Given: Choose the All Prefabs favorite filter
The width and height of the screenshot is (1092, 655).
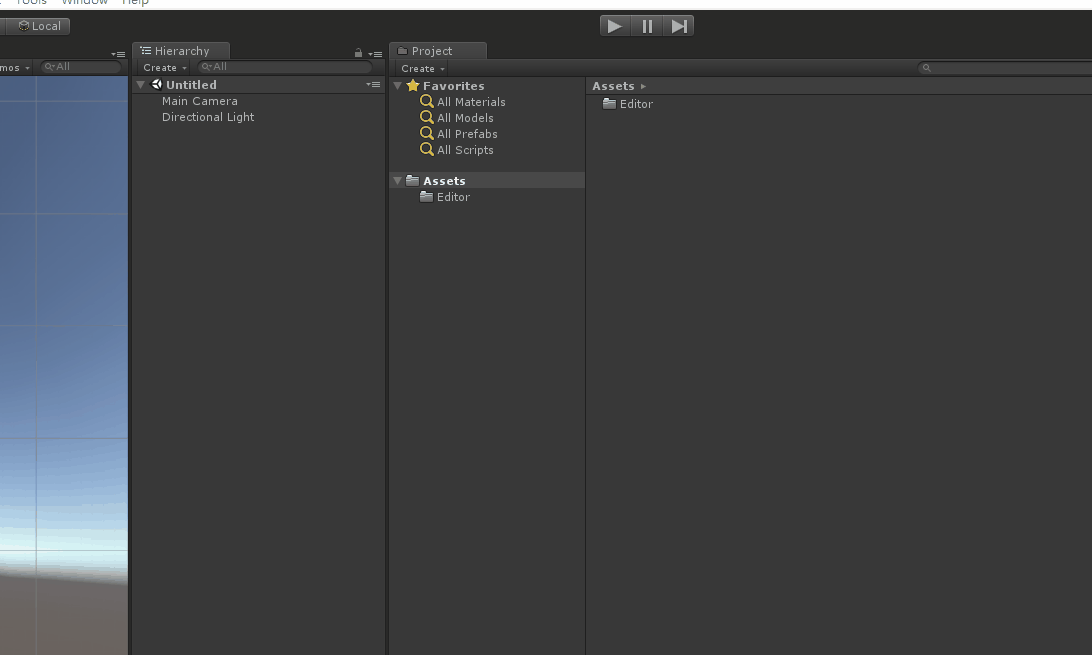Looking at the screenshot, I should point(467,134).
